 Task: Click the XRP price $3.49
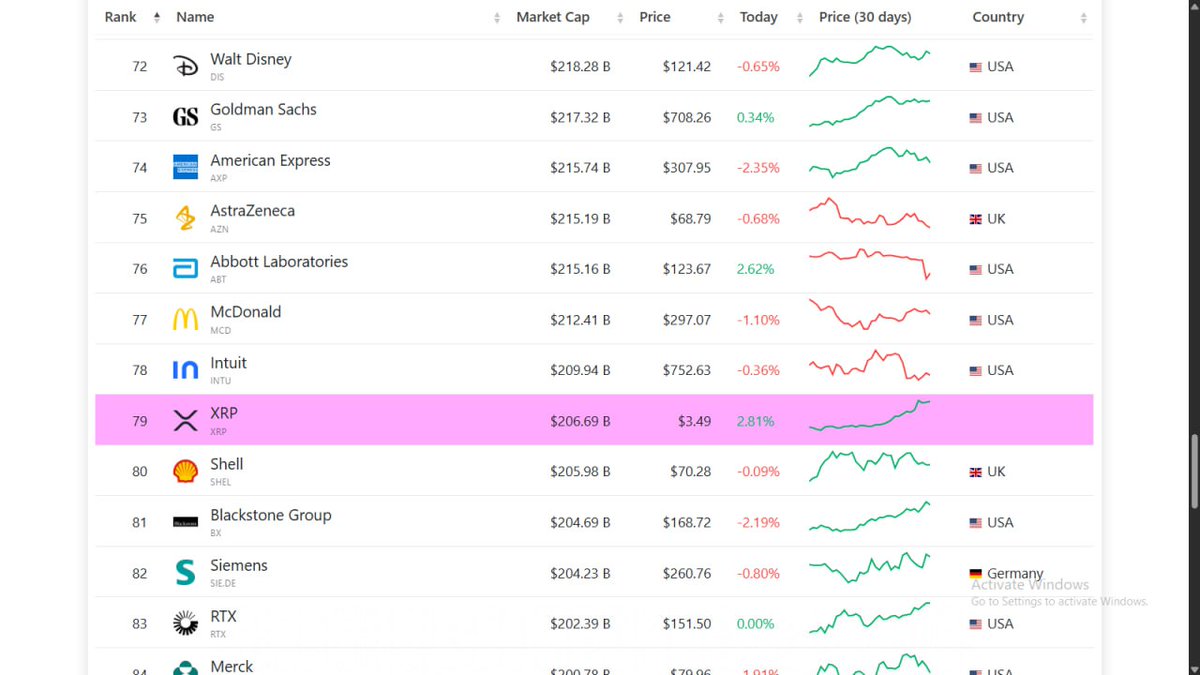coord(693,421)
